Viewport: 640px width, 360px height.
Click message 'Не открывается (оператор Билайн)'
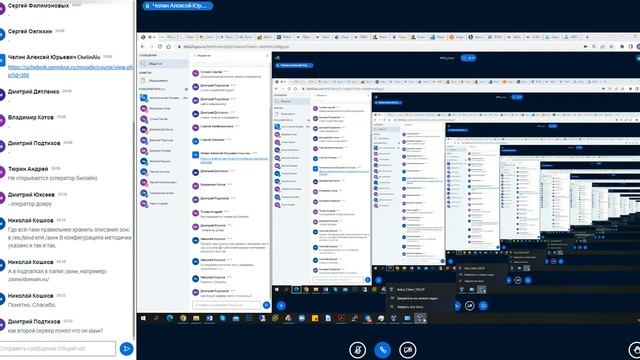[x=52, y=178]
